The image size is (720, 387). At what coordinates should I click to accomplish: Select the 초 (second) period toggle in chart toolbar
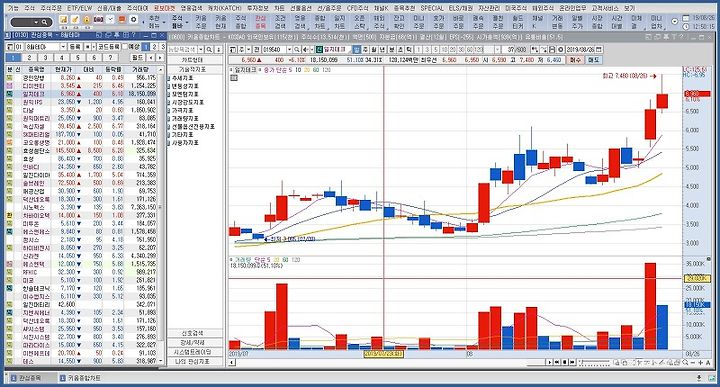click(x=401, y=49)
